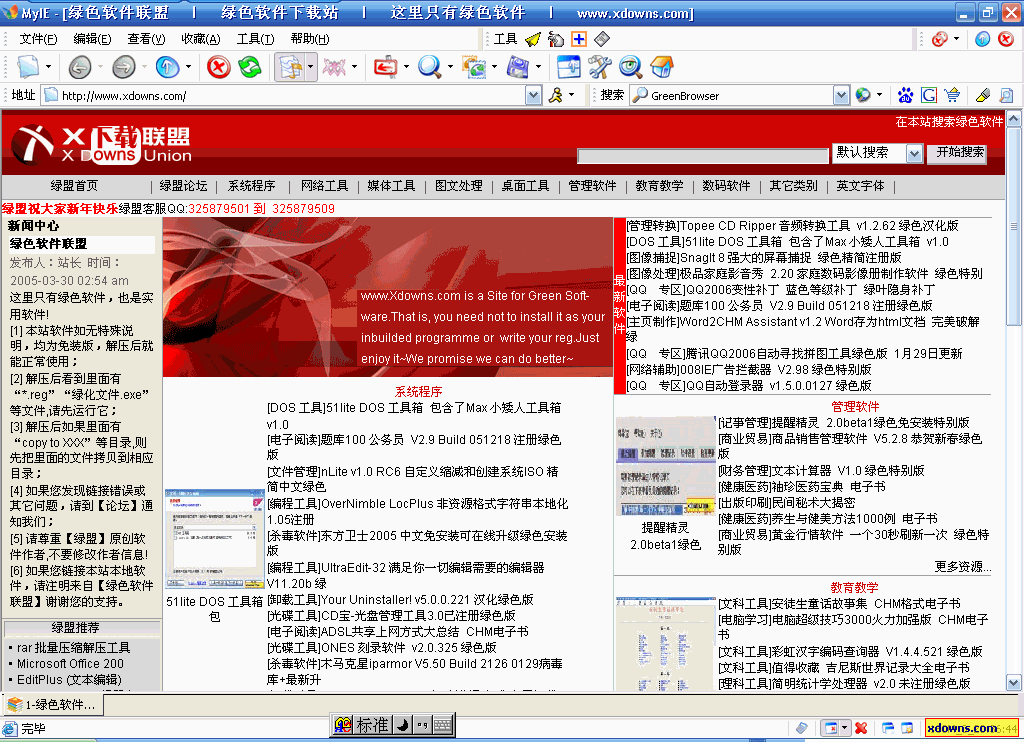
Task: Toggle the IME punctuation mode button
Action: point(422,725)
